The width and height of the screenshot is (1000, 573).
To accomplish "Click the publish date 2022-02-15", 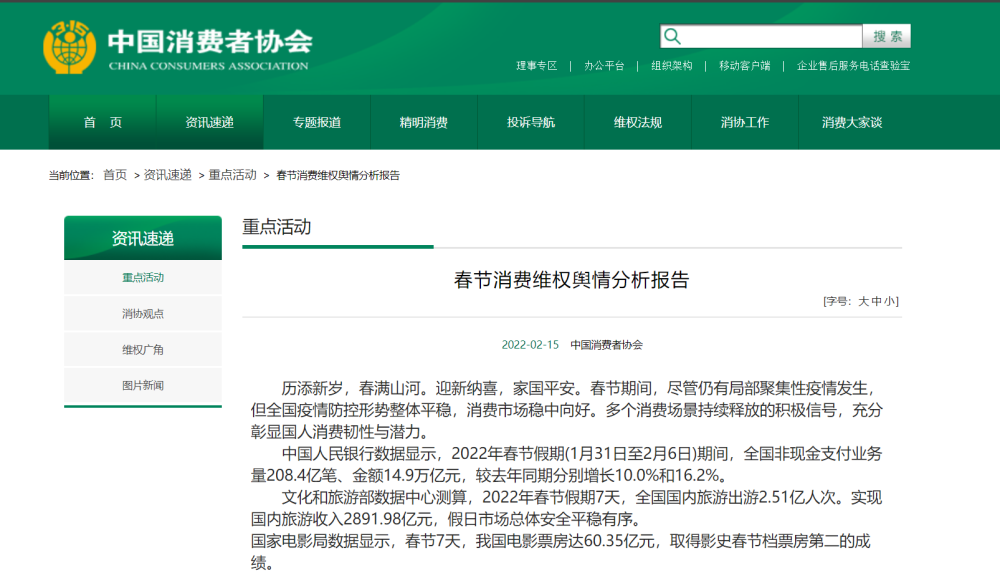I will pyautogui.click(x=530, y=345).
